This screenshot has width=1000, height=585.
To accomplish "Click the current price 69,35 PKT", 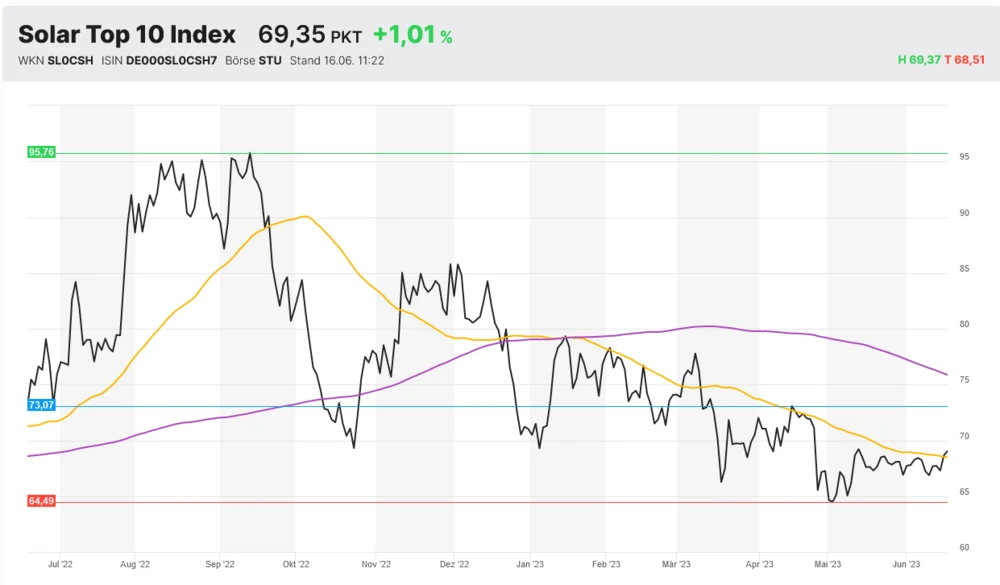I will (309, 35).
